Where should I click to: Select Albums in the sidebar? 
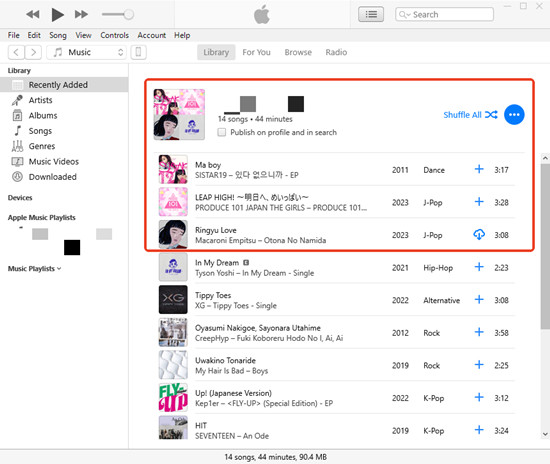pos(43,116)
